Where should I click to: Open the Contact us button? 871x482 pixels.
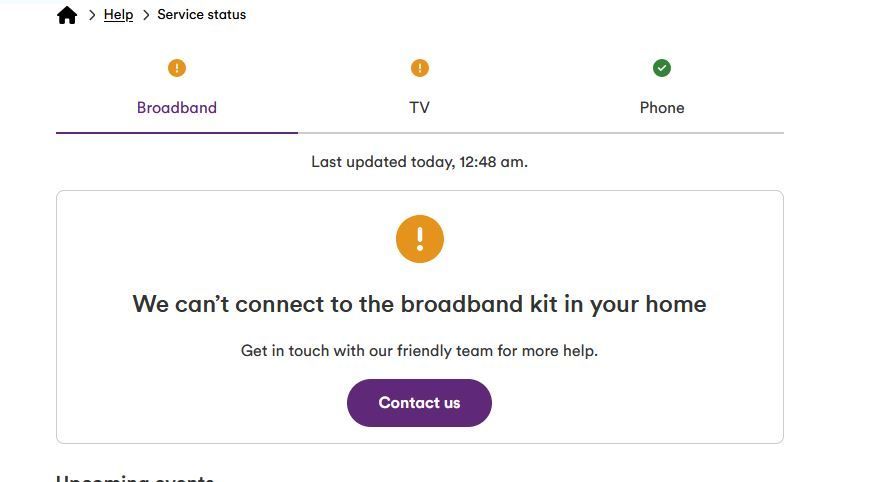[419, 403]
